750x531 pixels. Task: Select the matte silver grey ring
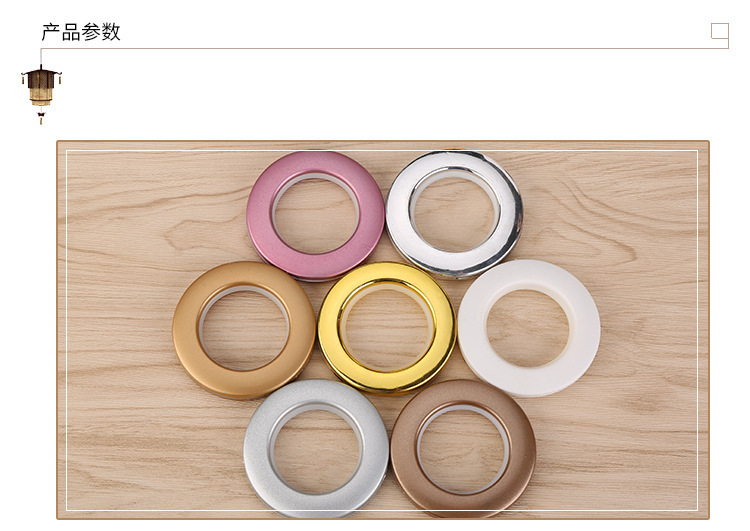(x=316, y=449)
